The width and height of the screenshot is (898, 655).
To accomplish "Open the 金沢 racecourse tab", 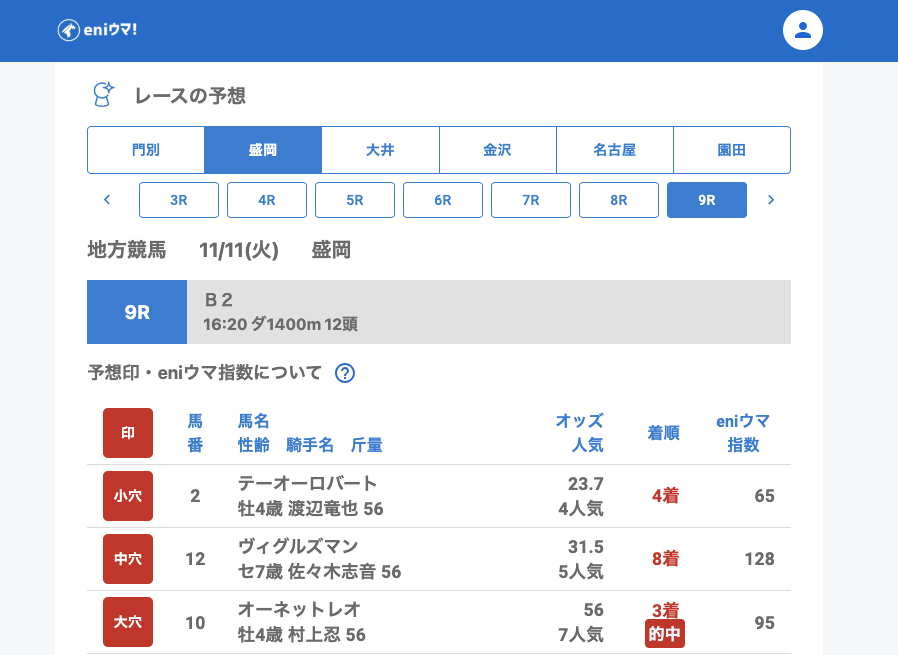I will [497, 150].
